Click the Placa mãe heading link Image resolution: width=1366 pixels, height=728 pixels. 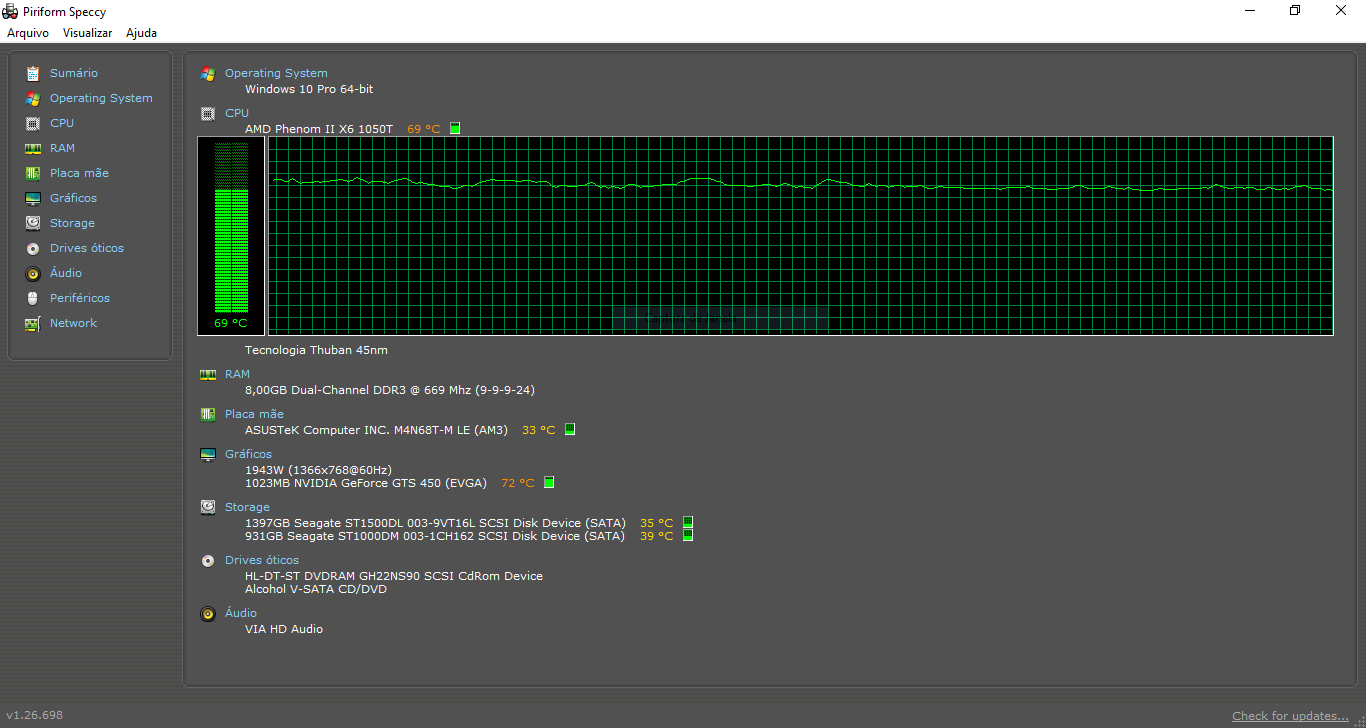[254, 414]
